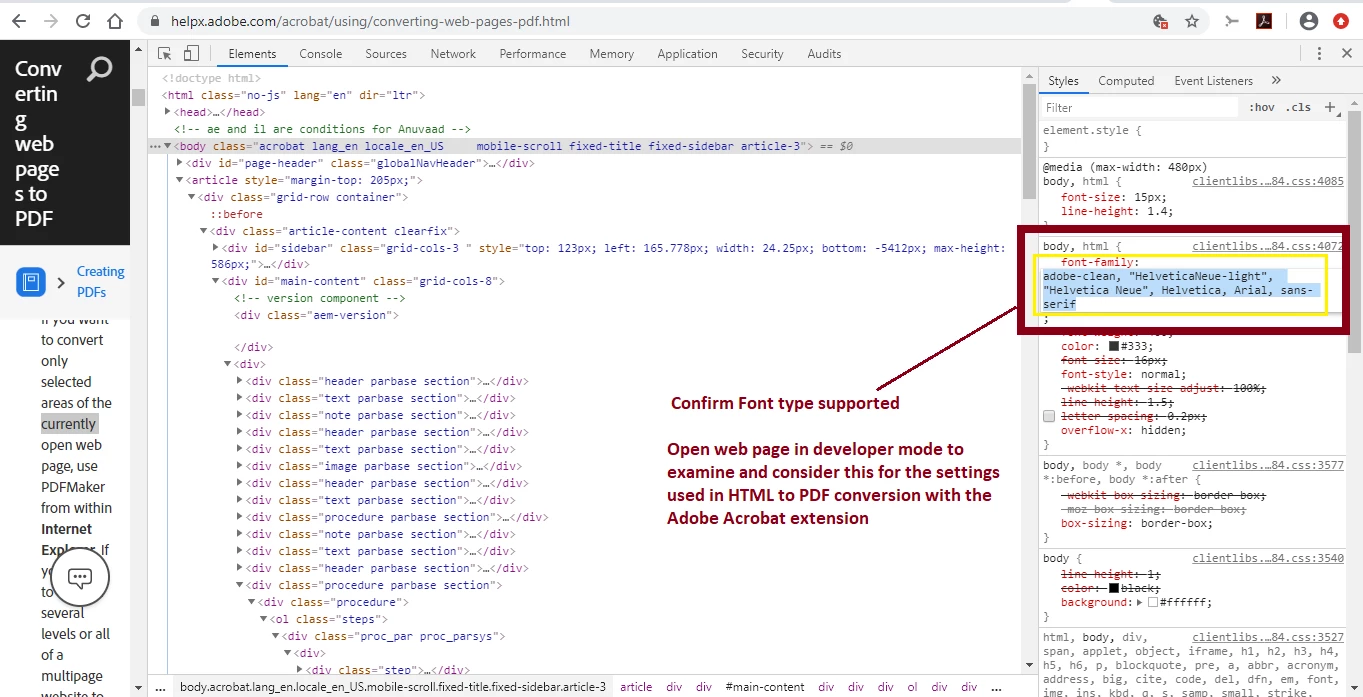Expand the page-header div node
This screenshot has width=1363, height=697.
coord(180,163)
